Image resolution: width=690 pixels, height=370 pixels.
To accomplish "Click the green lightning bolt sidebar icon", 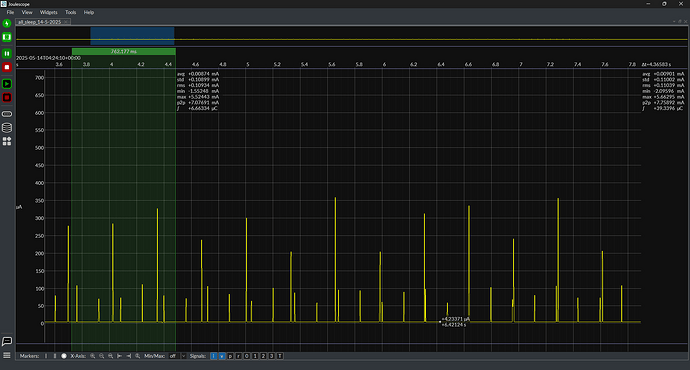I will point(7,23).
